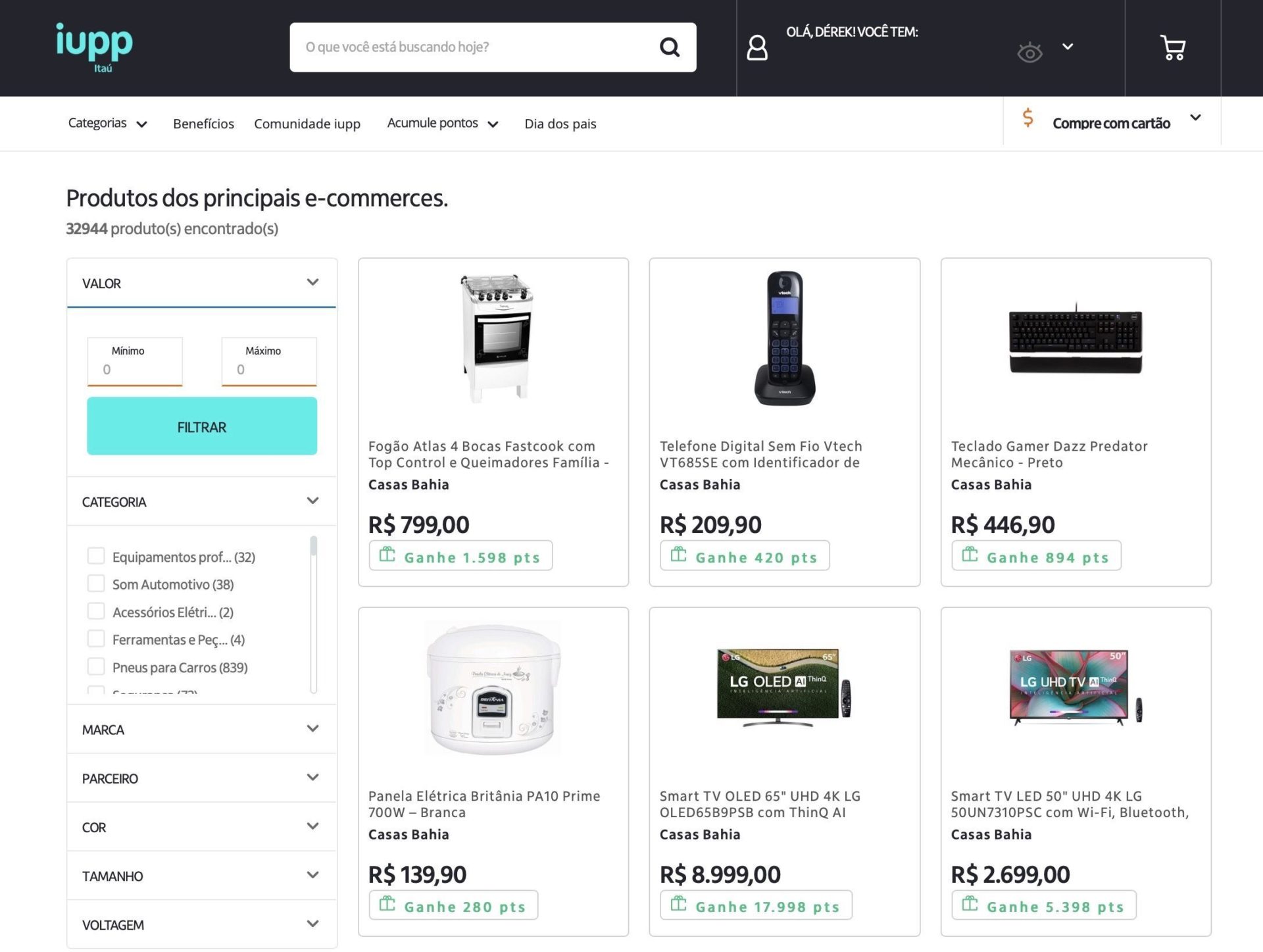Open Dazz Predator keyboard product image
Image resolution: width=1263 pixels, height=952 pixels.
point(1076,339)
